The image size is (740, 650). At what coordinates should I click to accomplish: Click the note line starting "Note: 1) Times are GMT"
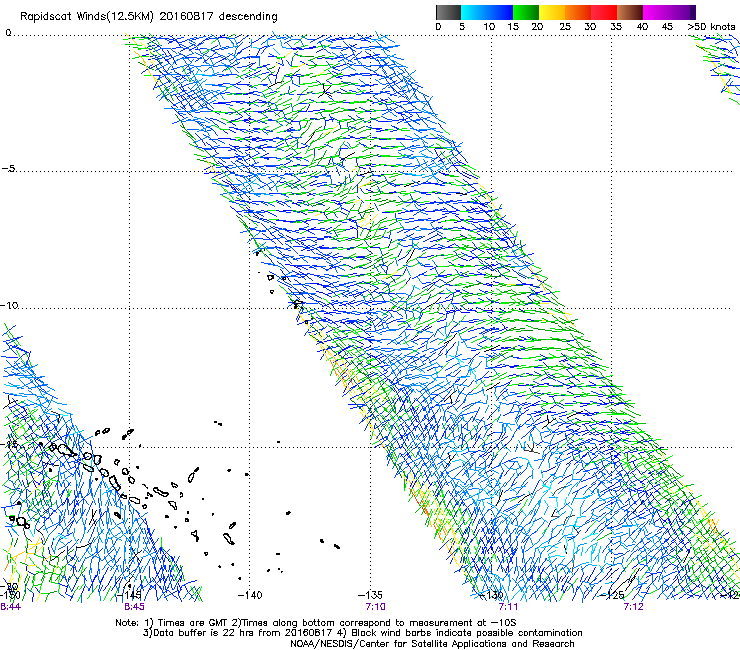click(316, 623)
